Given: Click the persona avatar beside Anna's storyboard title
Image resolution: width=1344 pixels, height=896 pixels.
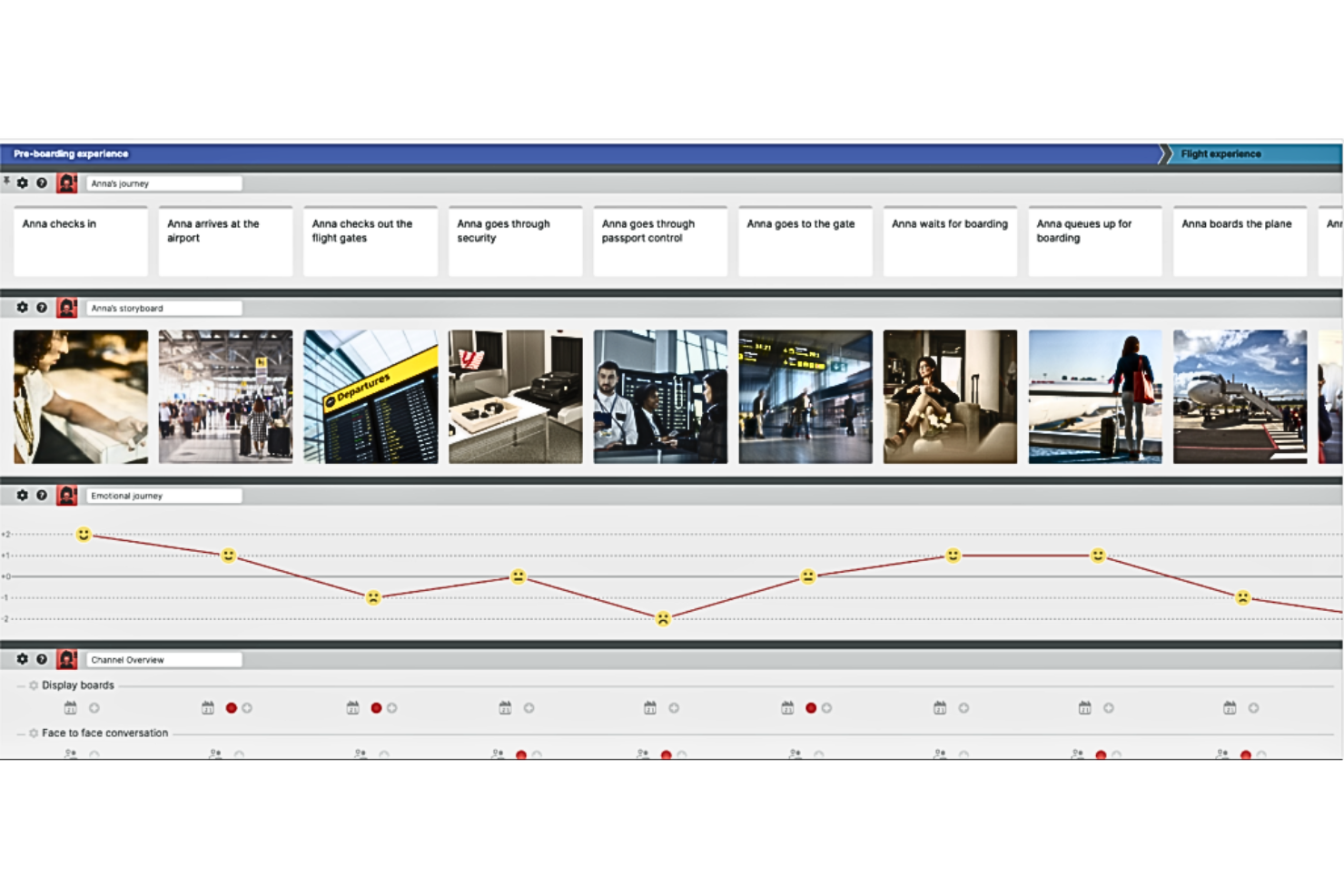Looking at the screenshot, I should pos(65,308).
